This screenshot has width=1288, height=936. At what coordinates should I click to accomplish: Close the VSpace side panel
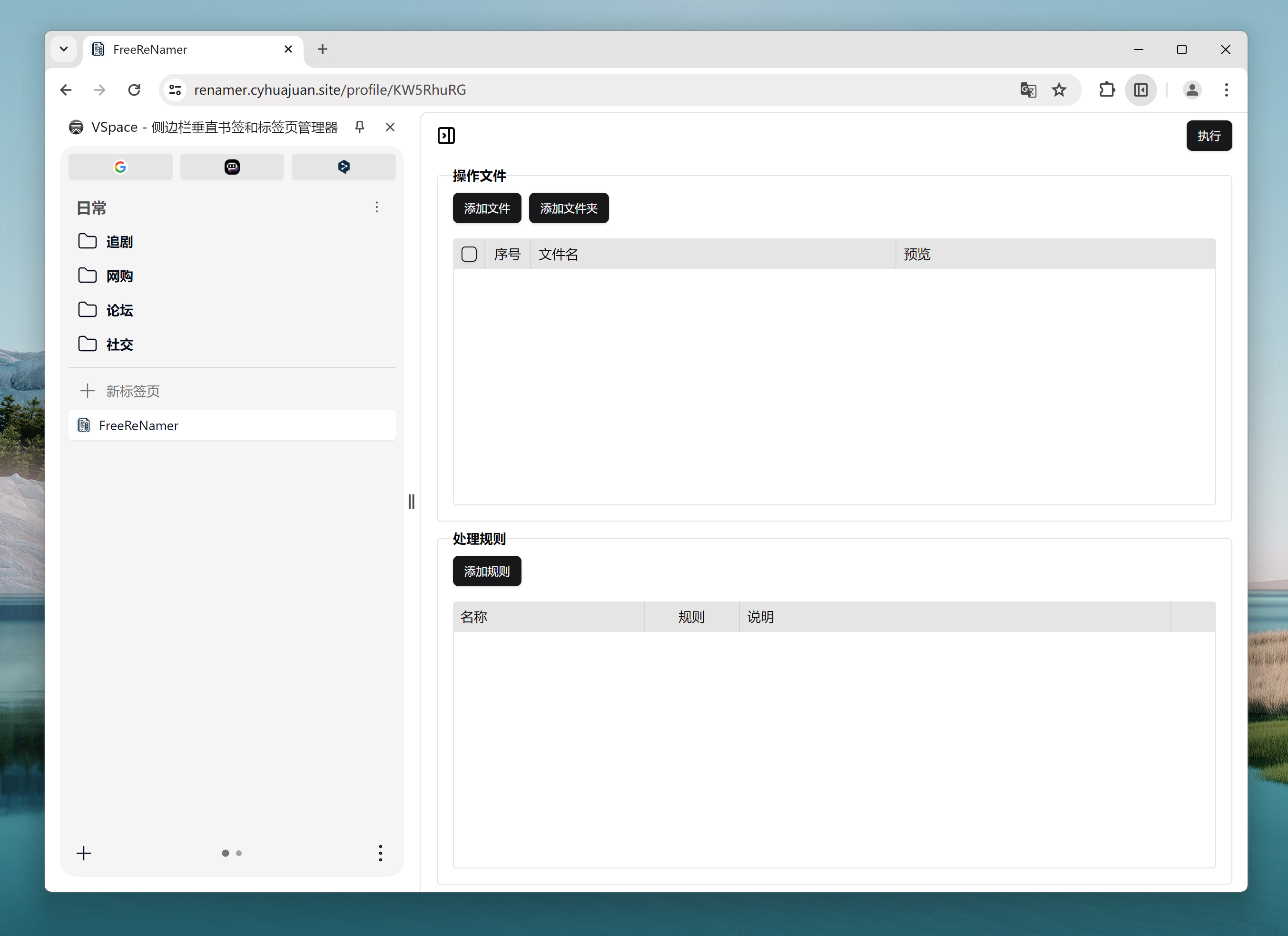point(390,127)
